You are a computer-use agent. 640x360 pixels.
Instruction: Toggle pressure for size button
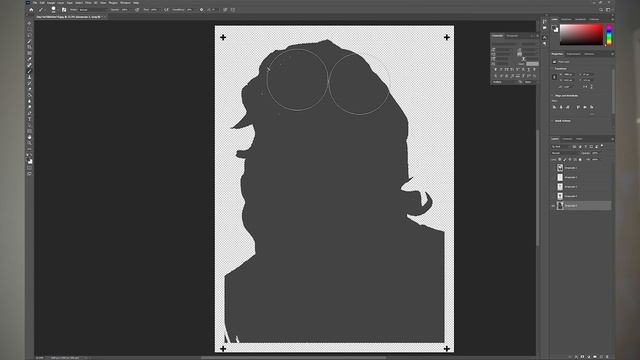point(225,10)
